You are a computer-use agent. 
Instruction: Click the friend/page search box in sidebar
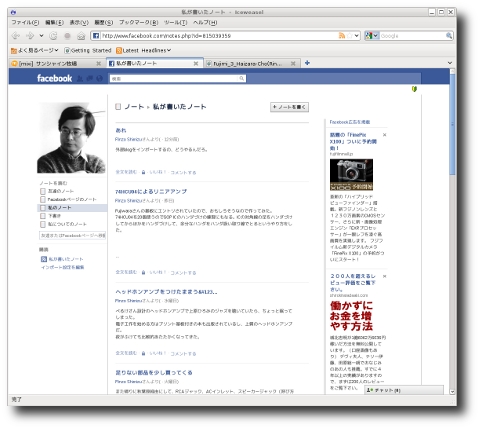coord(72,236)
